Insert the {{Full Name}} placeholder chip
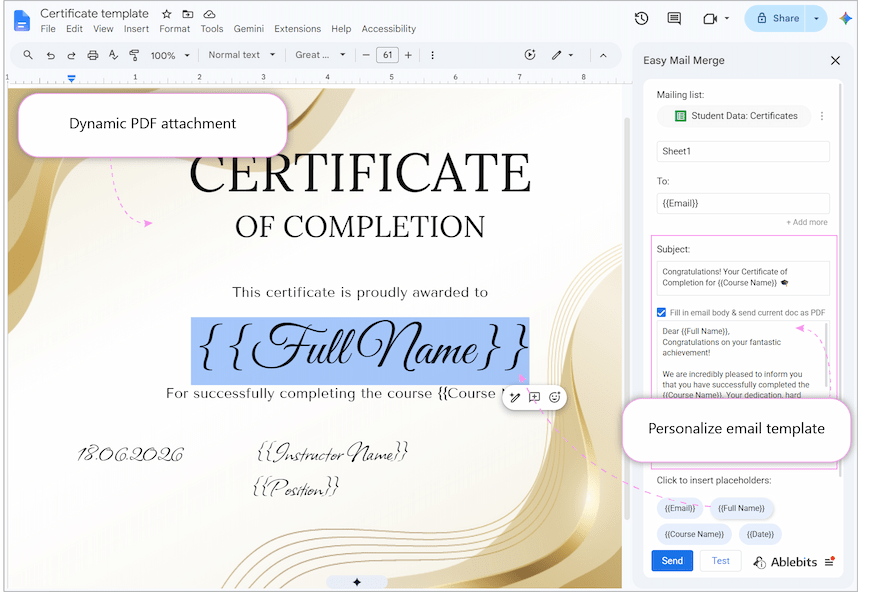This screenshot has width=869, height=592. pos(742,508)
